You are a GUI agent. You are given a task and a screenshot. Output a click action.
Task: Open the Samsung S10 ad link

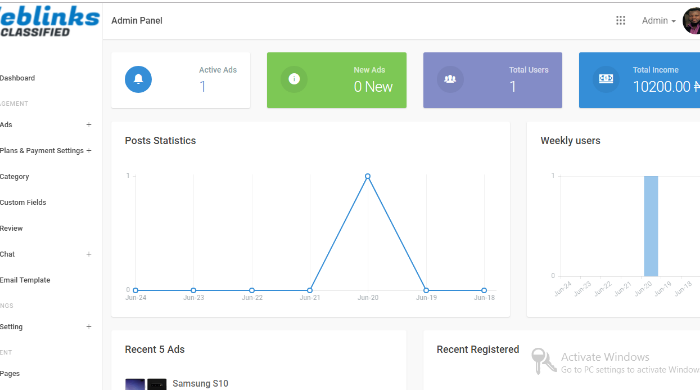point(200,384)
